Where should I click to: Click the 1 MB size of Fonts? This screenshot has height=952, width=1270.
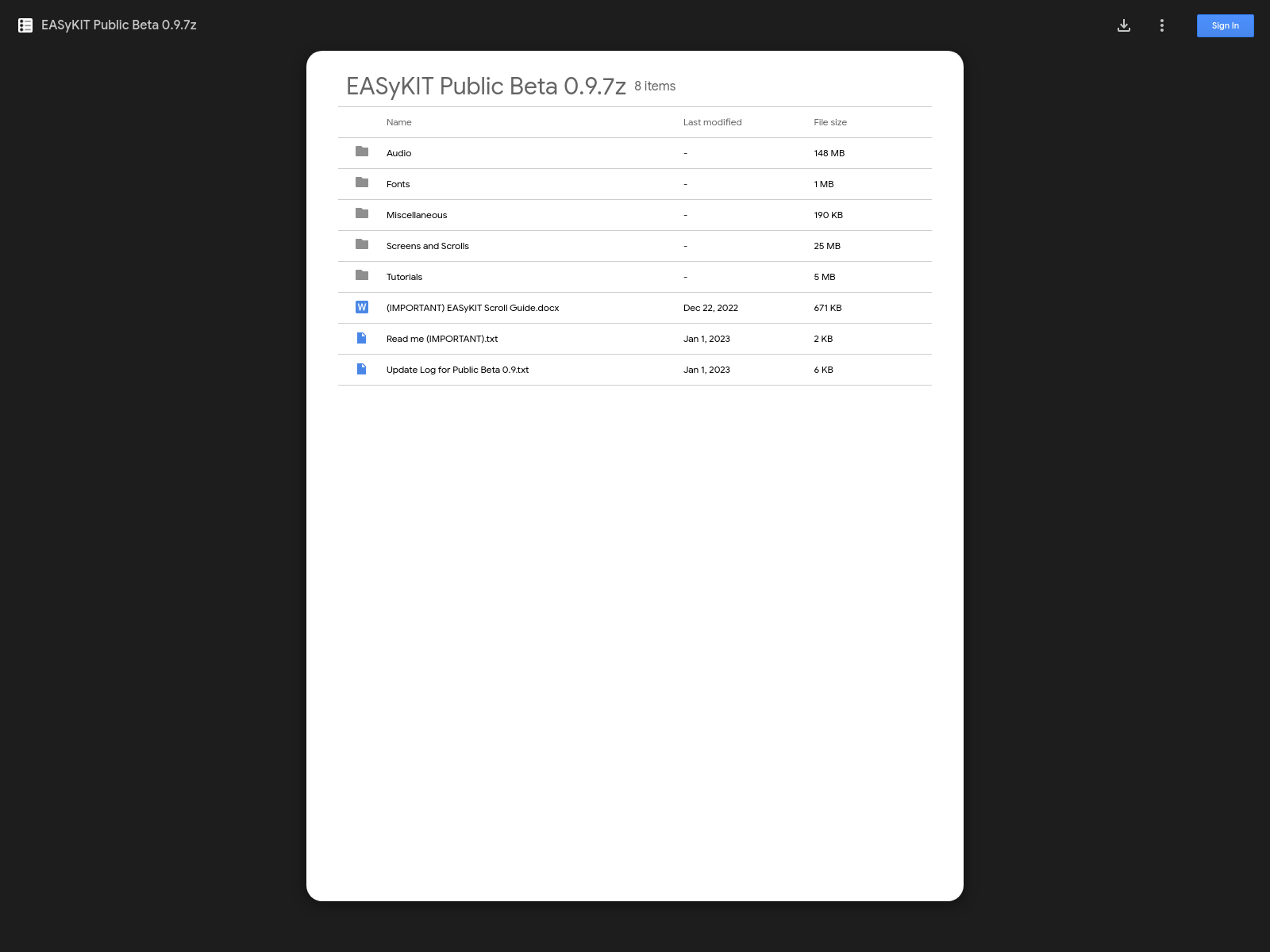[x=823, y=184]
